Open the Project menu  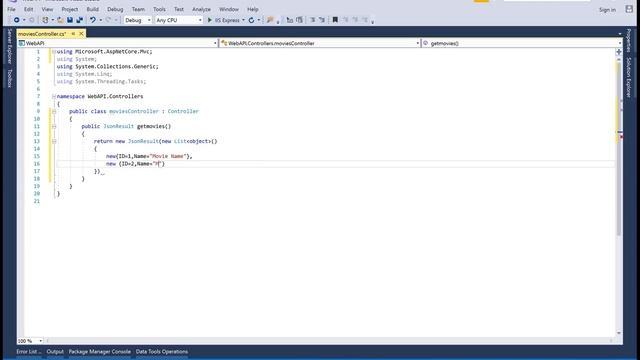69,9
